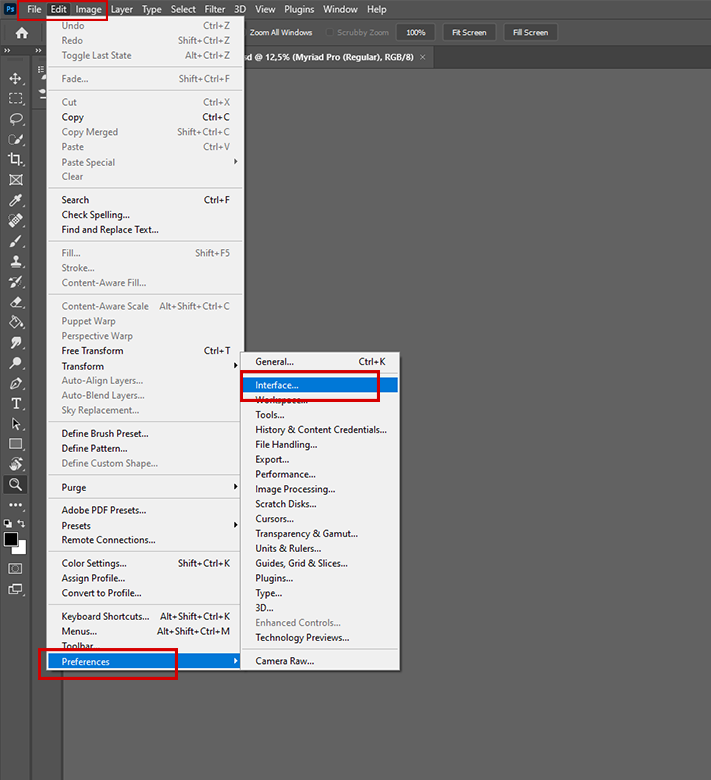Select the Smudge tool
This screenshot has width=711, height=780.
pos(15,343)
